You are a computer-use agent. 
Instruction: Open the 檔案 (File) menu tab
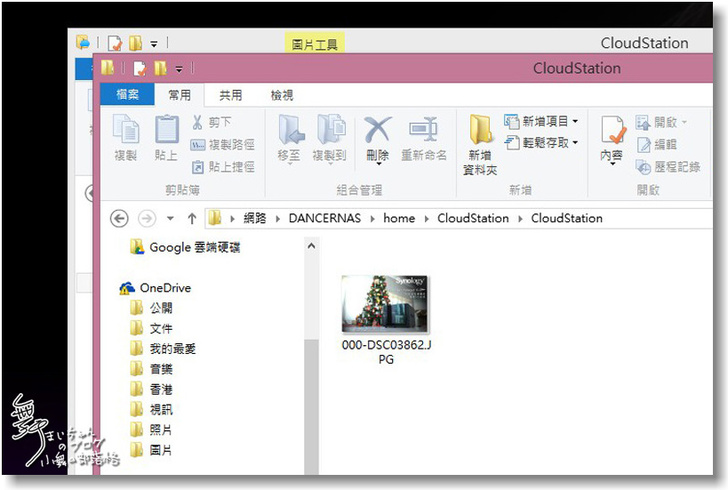pos(127,95)
